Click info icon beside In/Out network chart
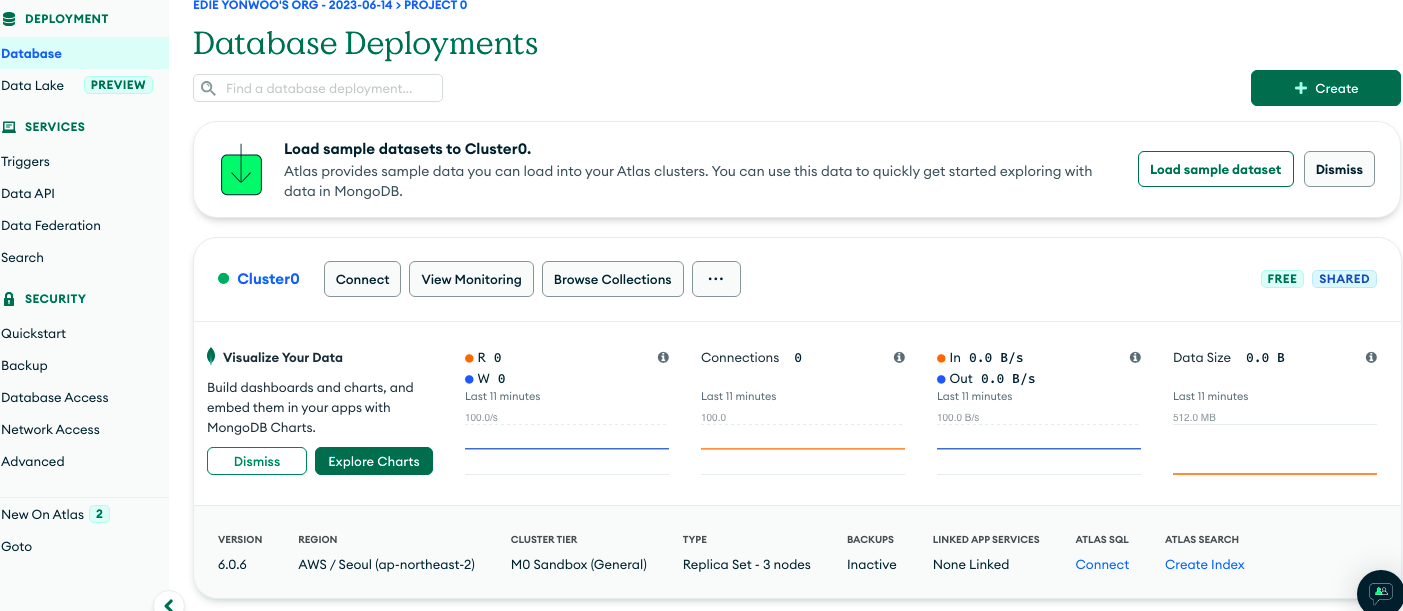 1135,357
